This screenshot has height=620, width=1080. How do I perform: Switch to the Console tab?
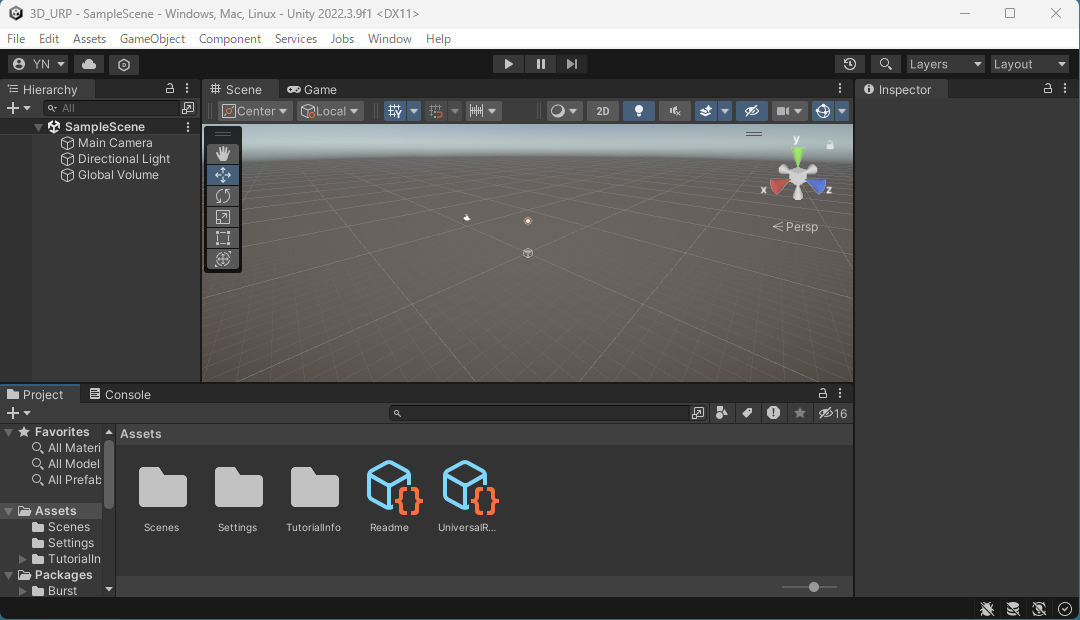click(119, 394)
